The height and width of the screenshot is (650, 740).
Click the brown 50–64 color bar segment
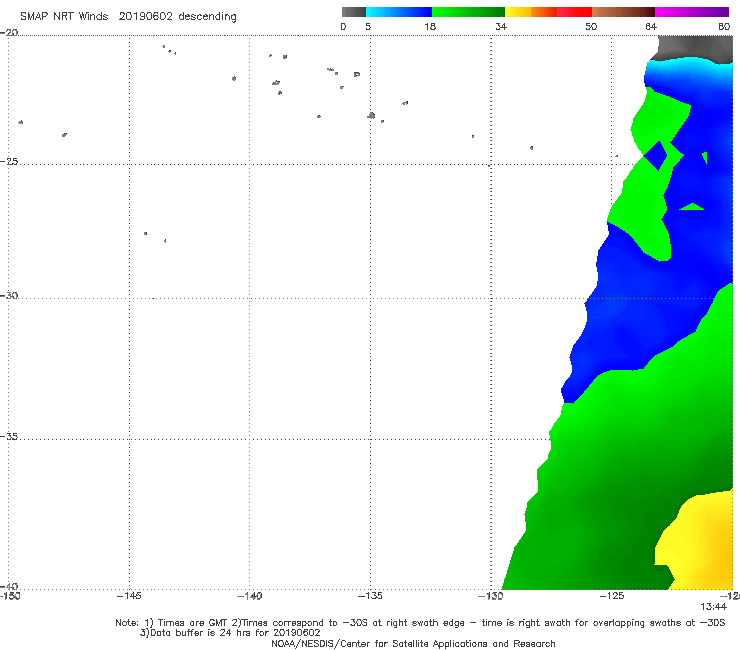(x=623, y=12)
